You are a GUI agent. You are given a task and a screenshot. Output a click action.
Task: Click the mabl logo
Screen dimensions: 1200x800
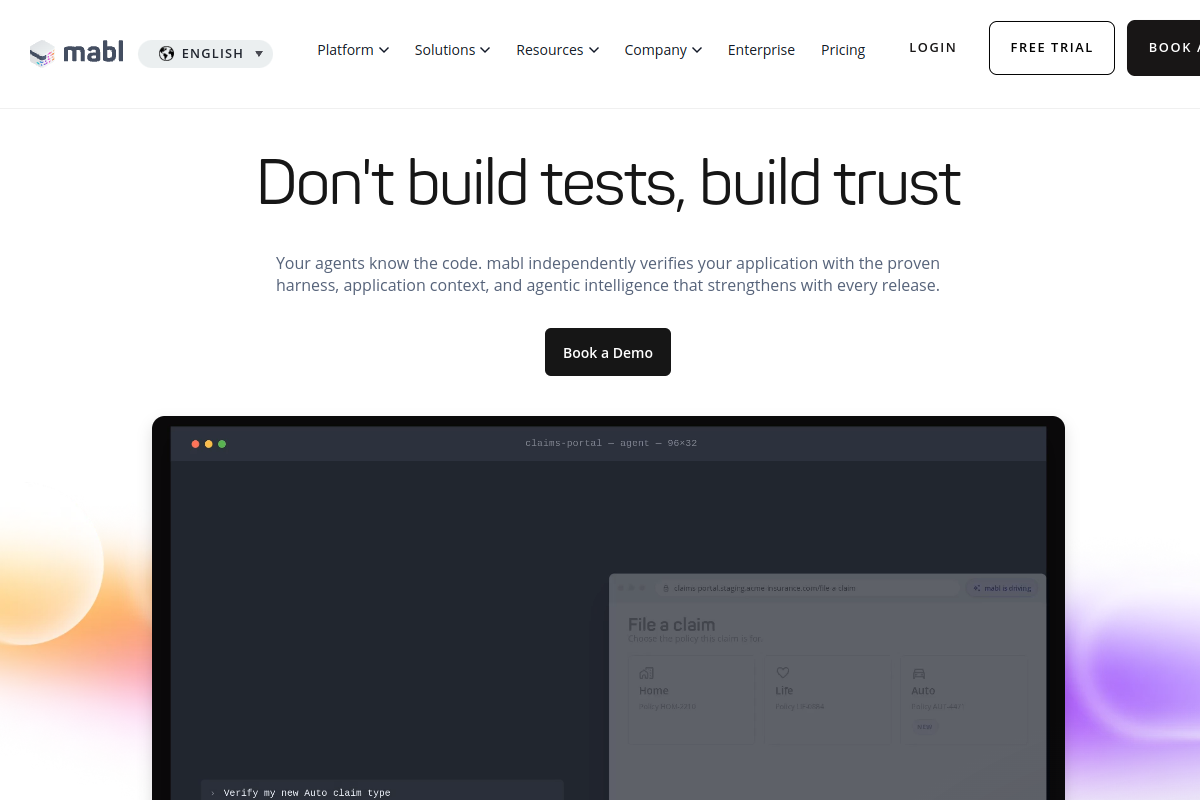pyautogui.click(x=77, y=53)
